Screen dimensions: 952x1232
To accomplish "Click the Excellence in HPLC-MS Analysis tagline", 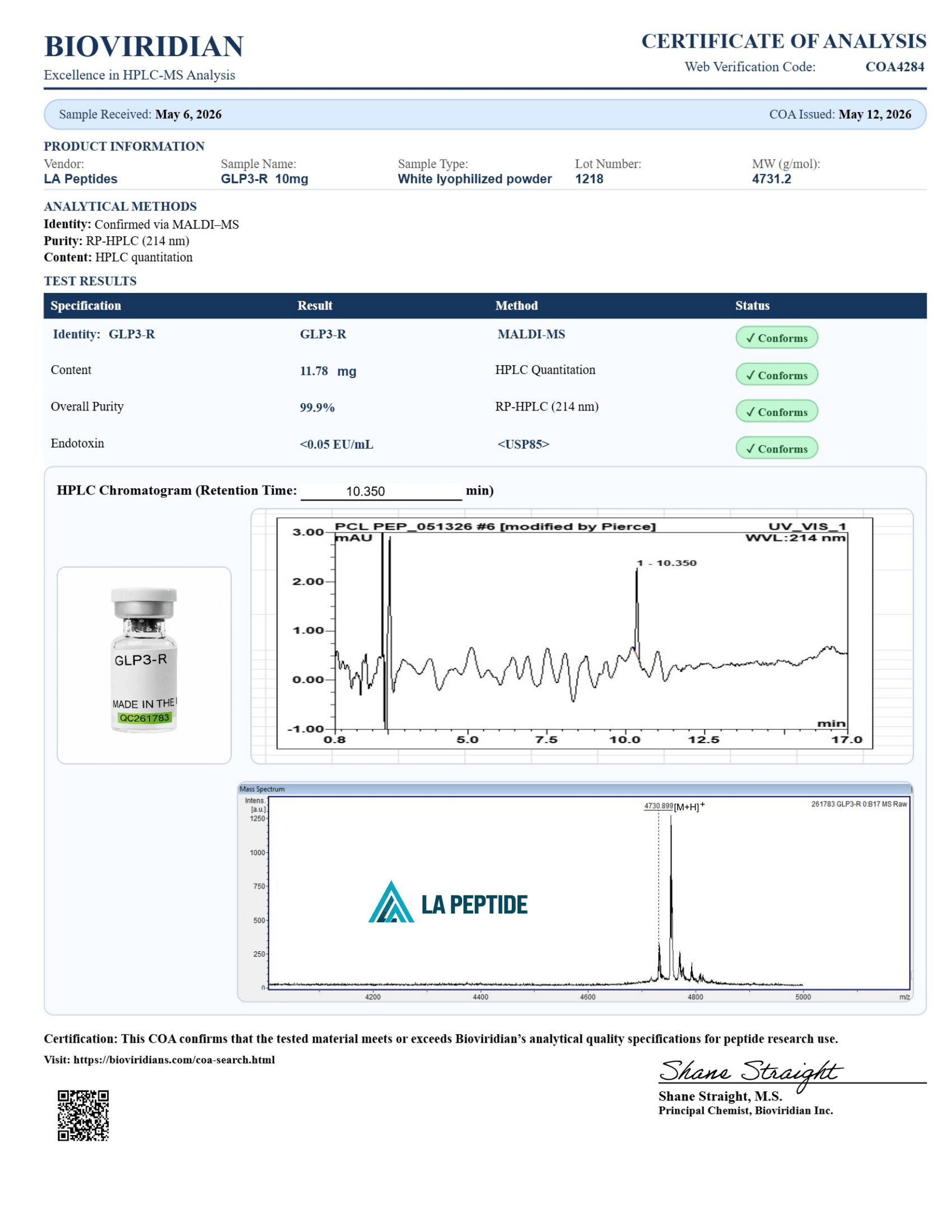I will pos(139,75).
